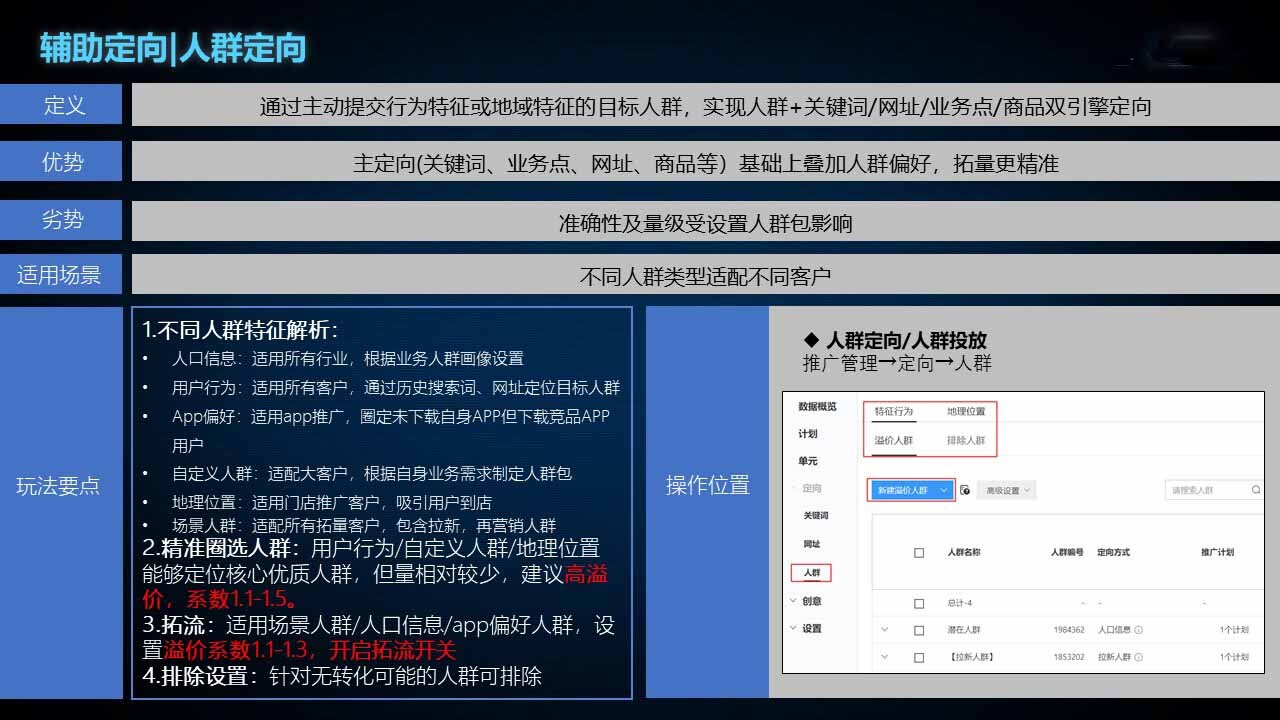The image size is (1280, 720).
Task: Click the 请搜索人群 search input
Action: (x=1214, y=490)
